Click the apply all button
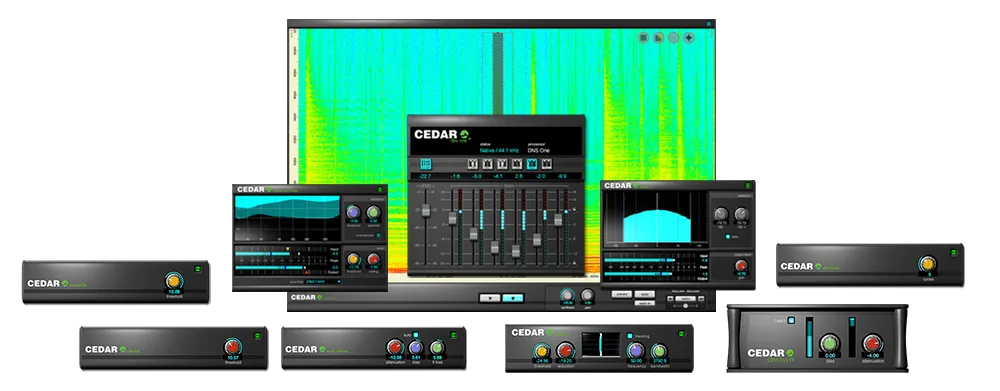The height and width of the screenshot is (391, 1000). point(644,303)
